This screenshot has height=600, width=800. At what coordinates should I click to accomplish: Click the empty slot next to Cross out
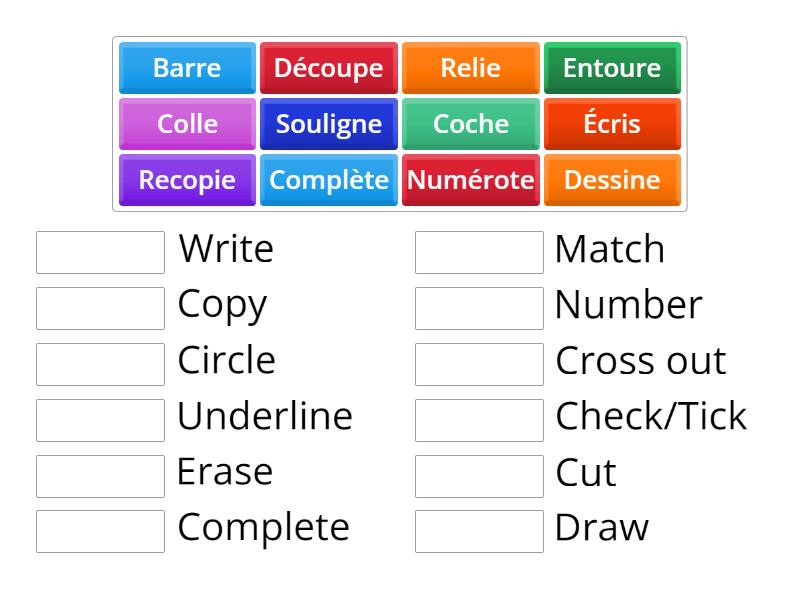[x=479, y=362]
